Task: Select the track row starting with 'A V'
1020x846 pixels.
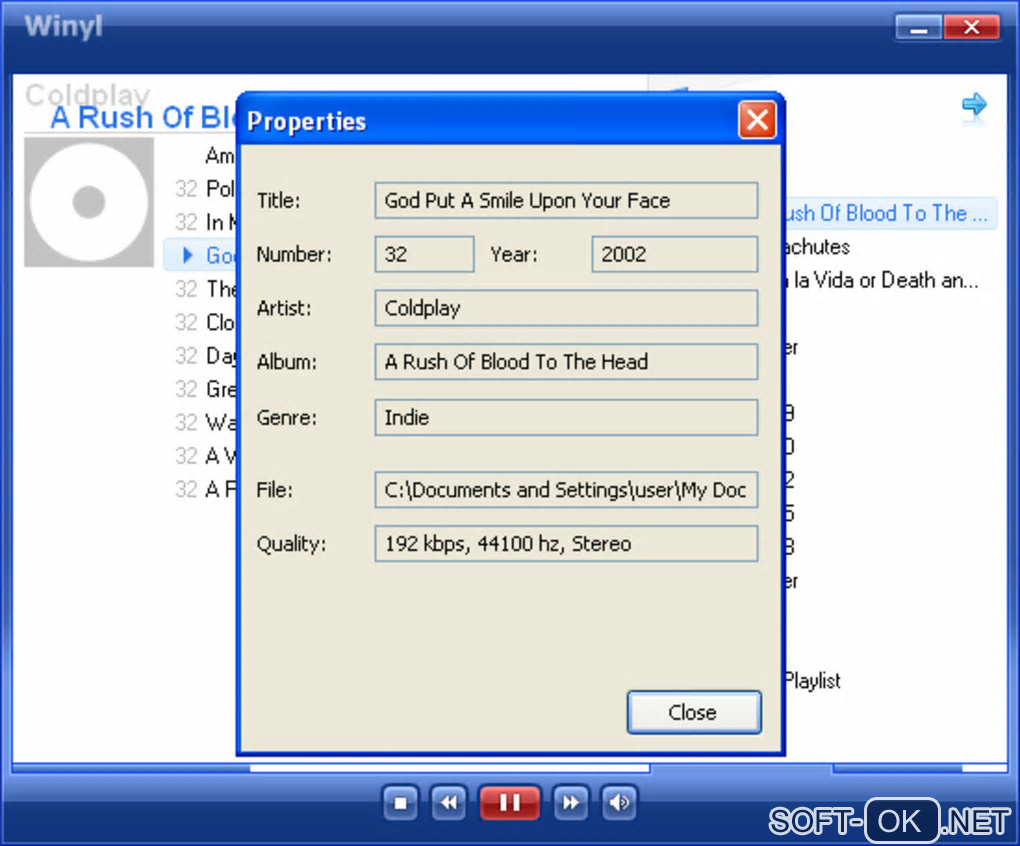Action: [205, 456]
